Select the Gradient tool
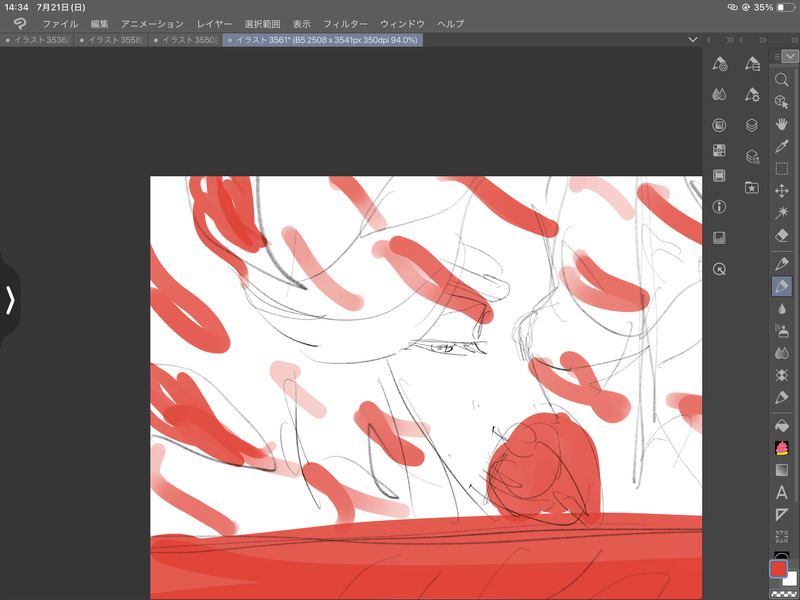Viewport: 800px width, 600px height. coord(781,470)
